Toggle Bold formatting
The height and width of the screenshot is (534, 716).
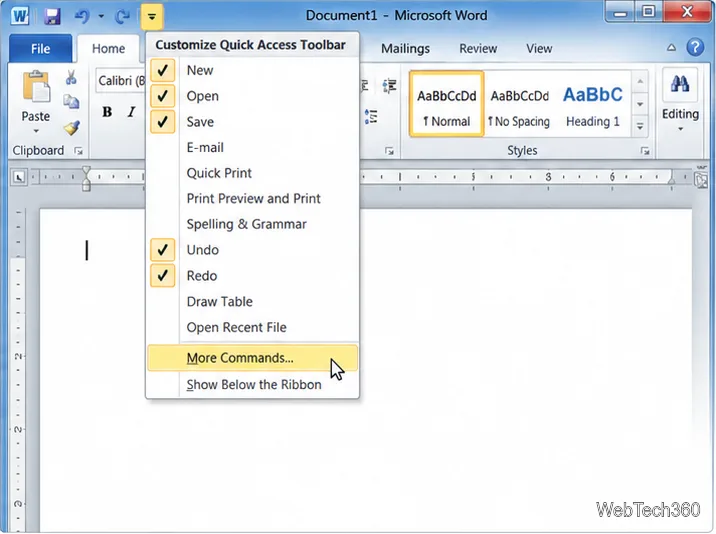click(x=107, y=112)
